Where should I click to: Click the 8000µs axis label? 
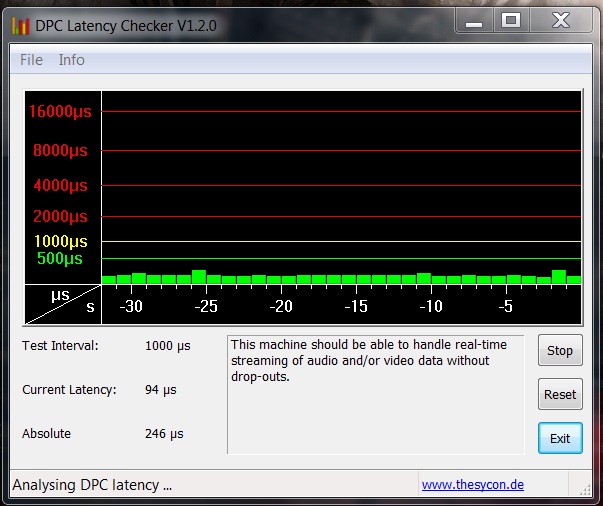click(60, 150)
